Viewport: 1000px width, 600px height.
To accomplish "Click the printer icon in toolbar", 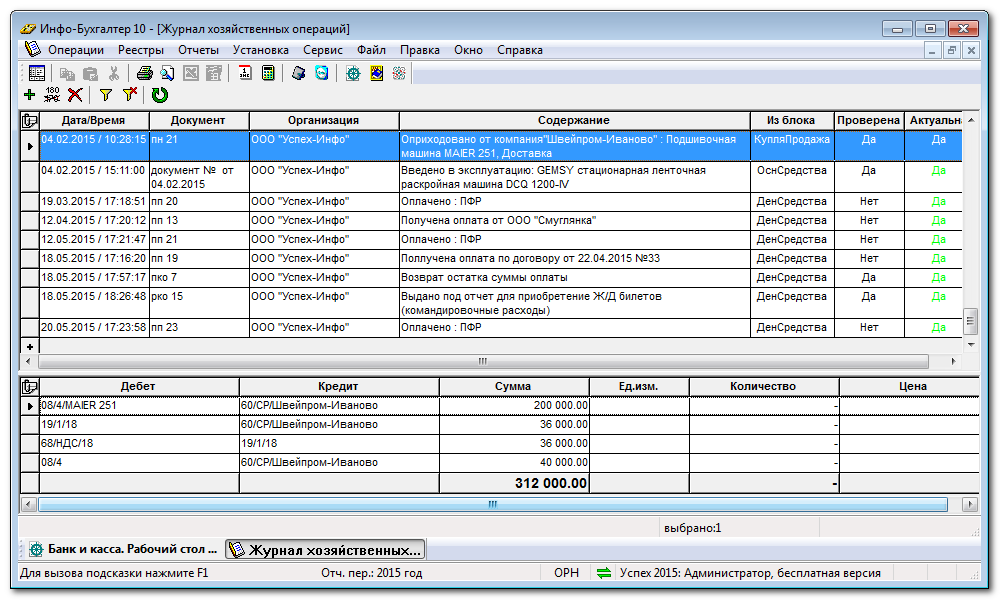I will coord(145,73).
